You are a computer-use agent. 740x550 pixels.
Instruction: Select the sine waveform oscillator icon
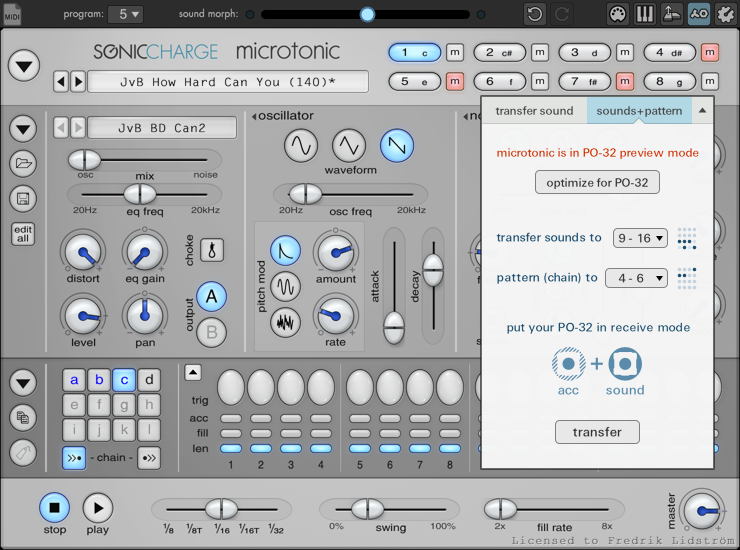(x=301, y=146)
